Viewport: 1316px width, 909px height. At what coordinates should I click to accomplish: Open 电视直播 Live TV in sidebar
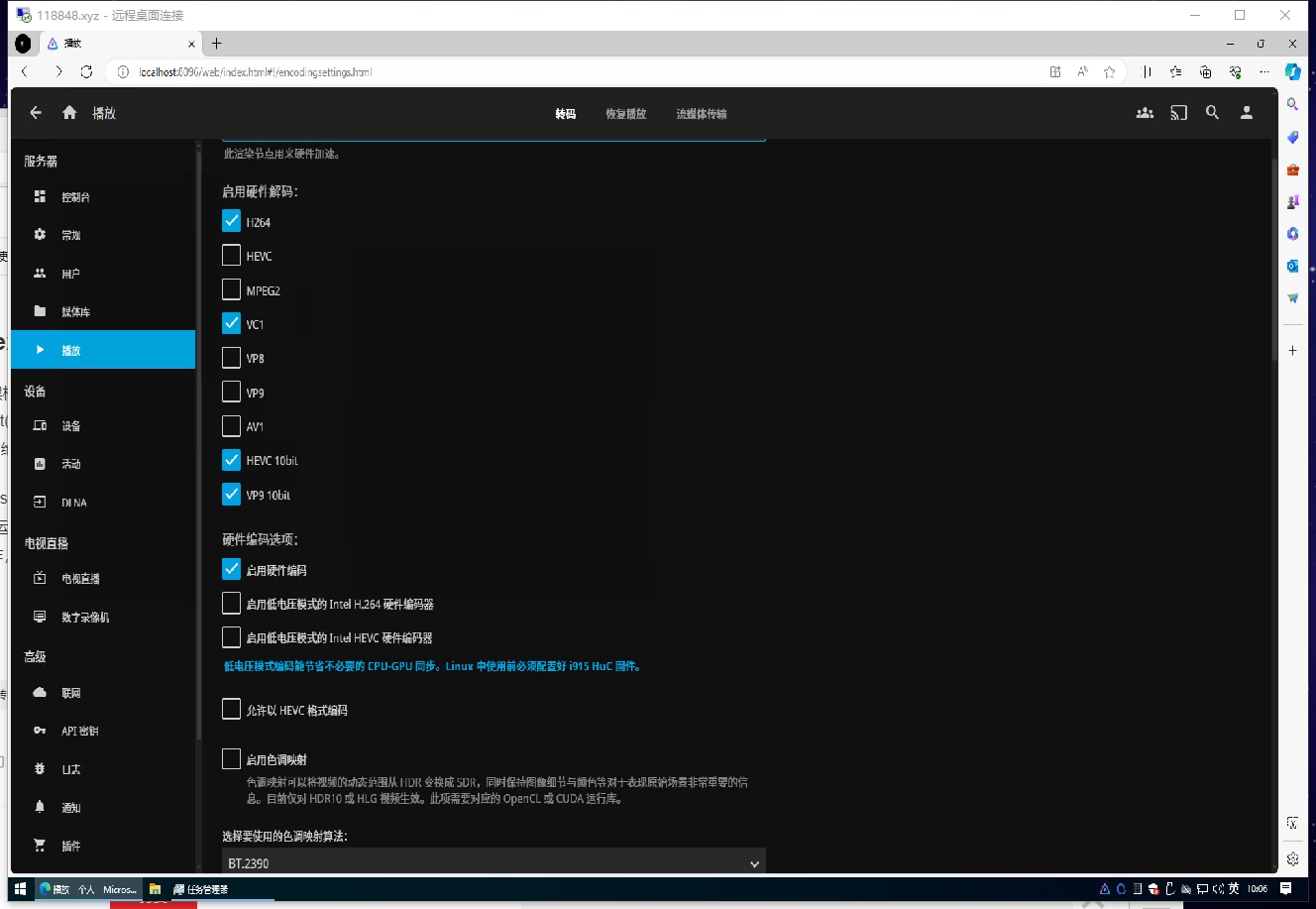pos(80,579)
